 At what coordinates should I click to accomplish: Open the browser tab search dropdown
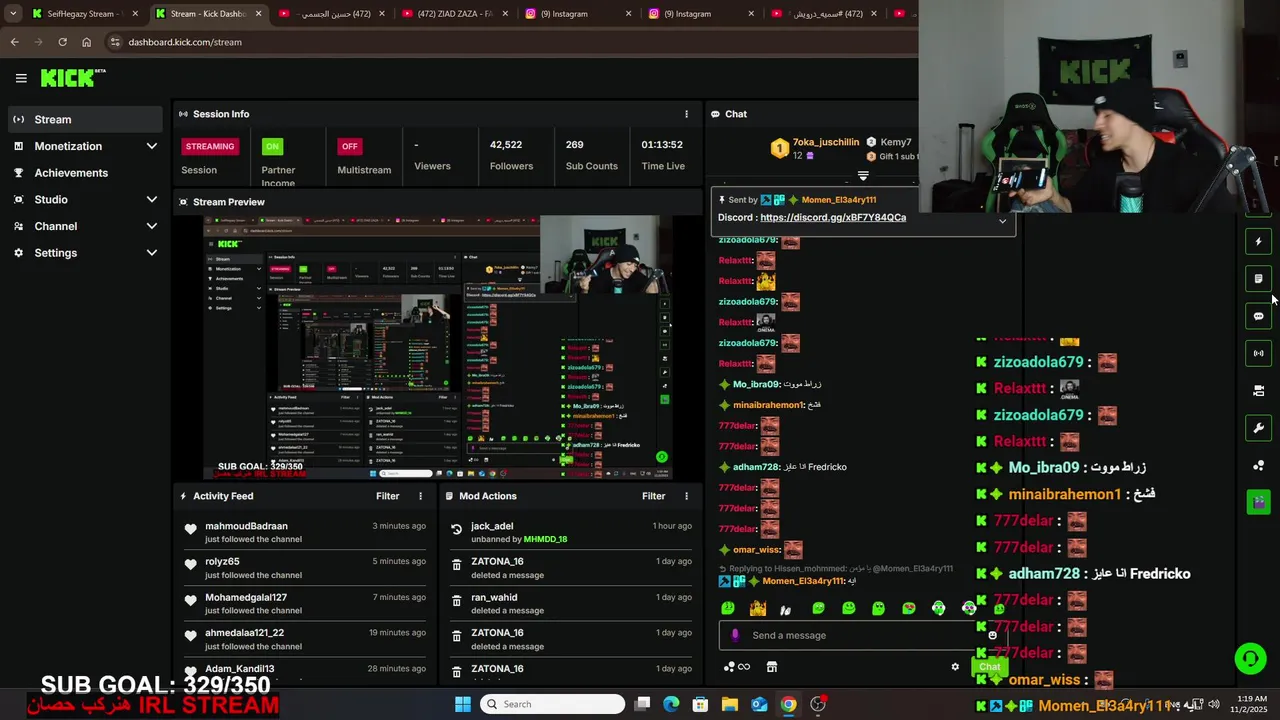[x=13, y=14]
